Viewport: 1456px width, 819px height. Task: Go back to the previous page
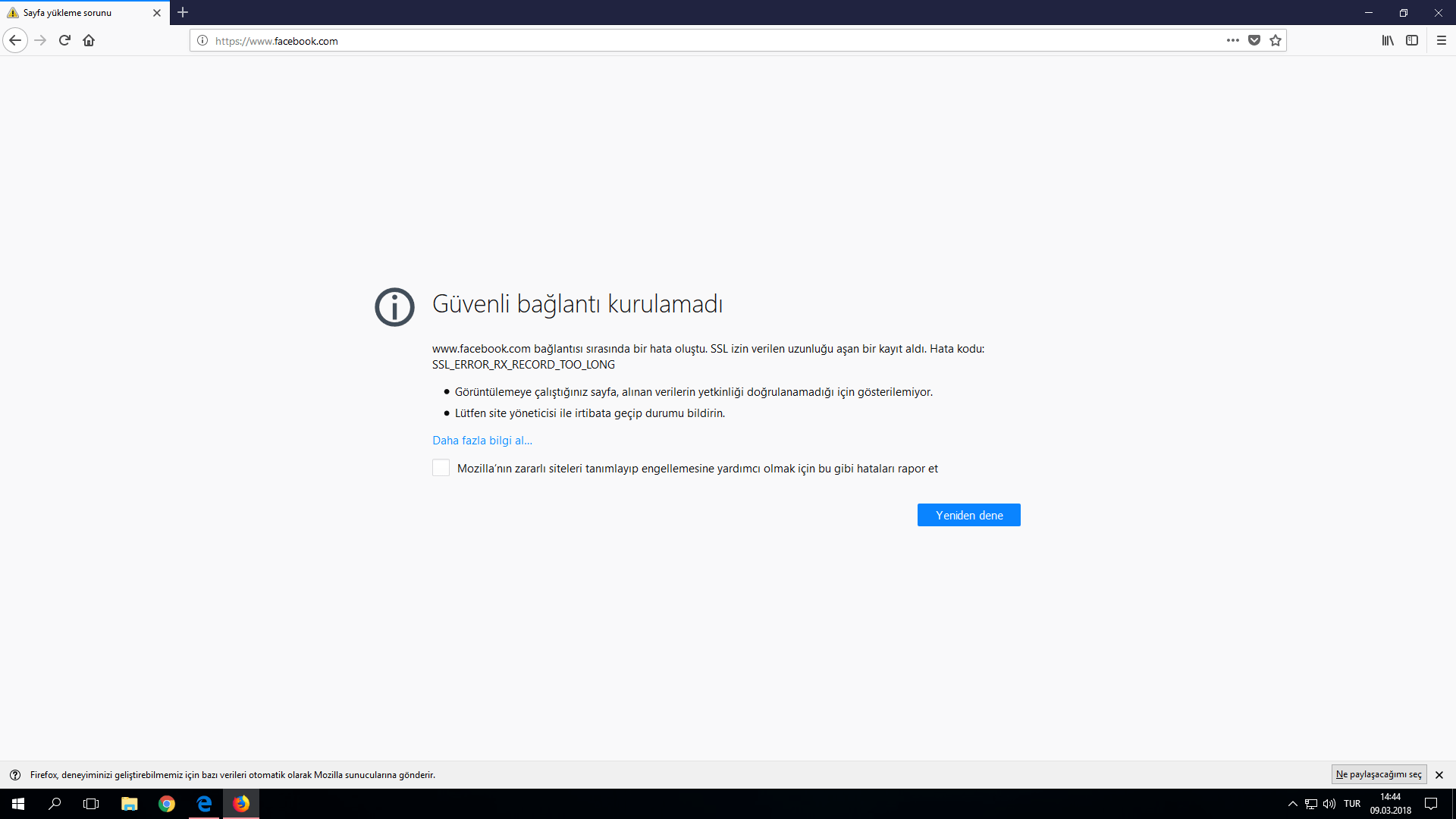15,40
